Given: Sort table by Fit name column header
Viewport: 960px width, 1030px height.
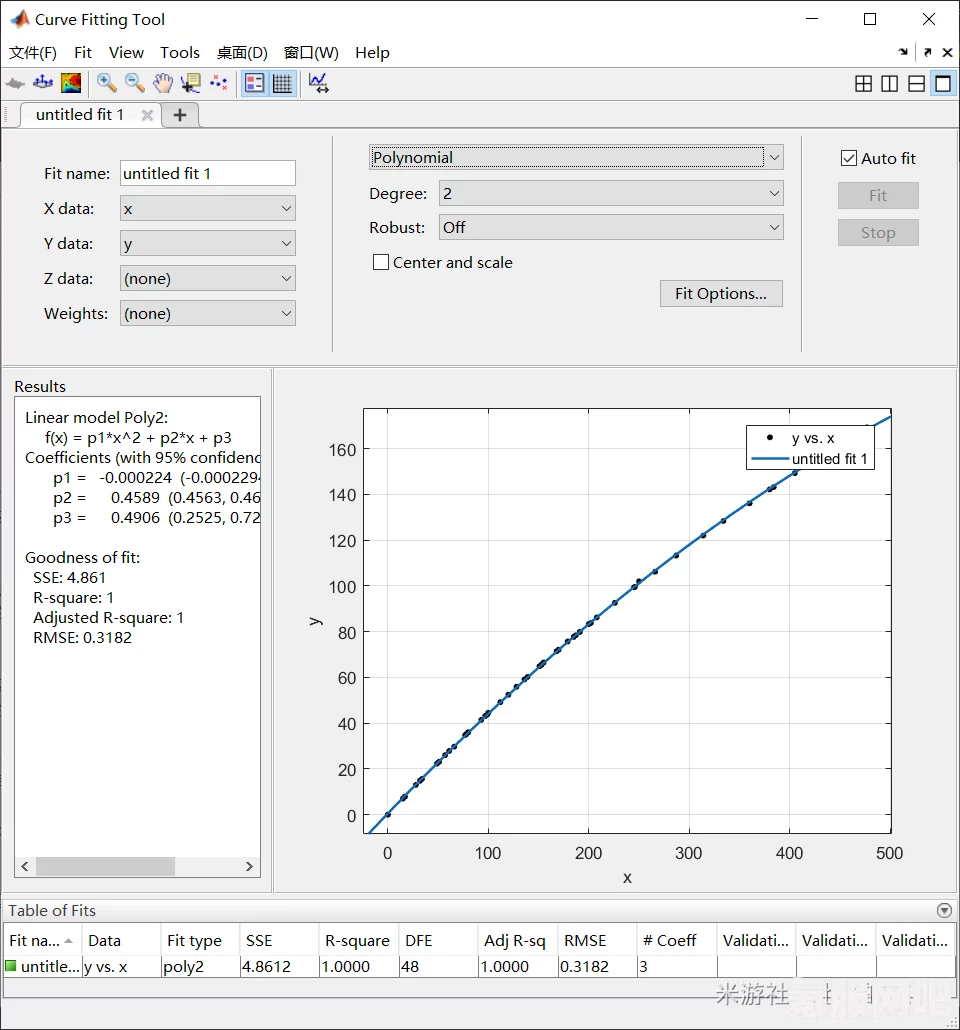Looking at the screenshot, I should 42,941.
